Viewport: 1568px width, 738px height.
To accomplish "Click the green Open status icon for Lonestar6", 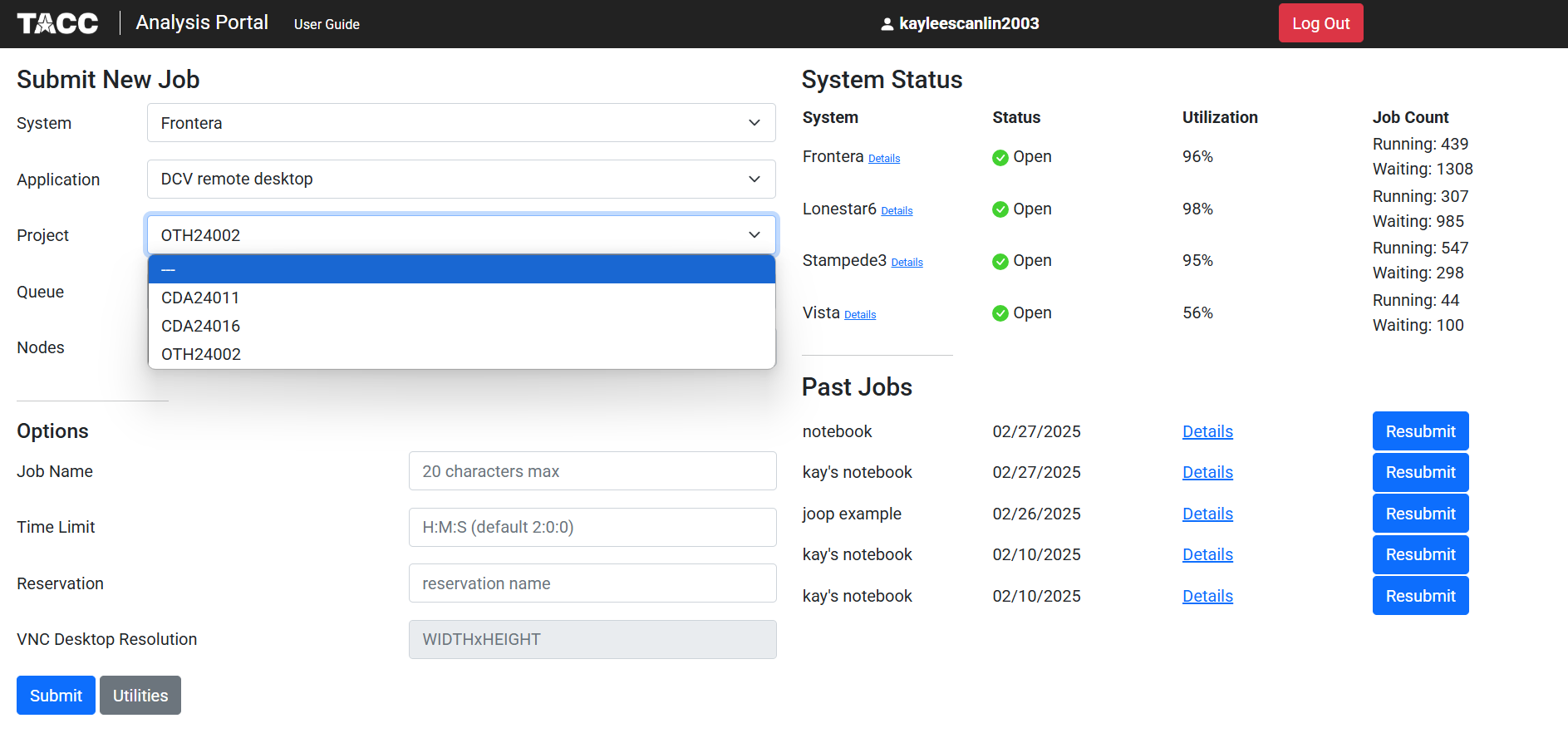I will (1000, 209).
